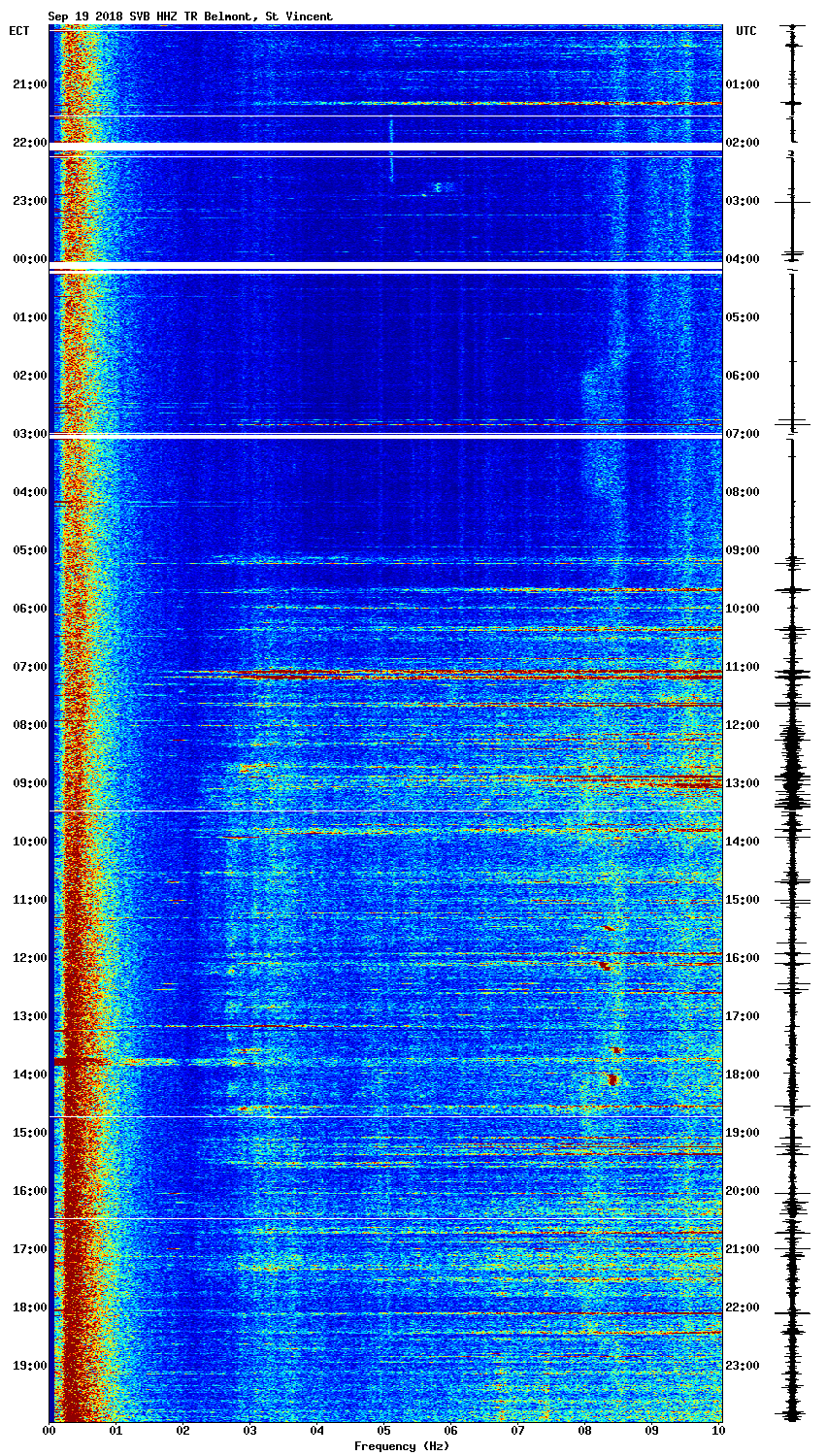Select the ECT axis label 23:00

(29, 201)
